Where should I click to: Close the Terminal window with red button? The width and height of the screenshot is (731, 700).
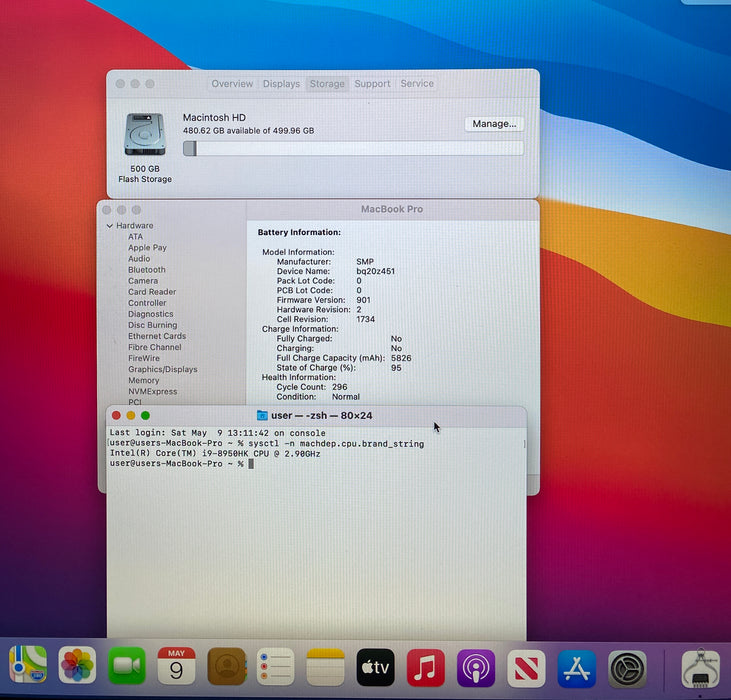click(x=117, y=415)
